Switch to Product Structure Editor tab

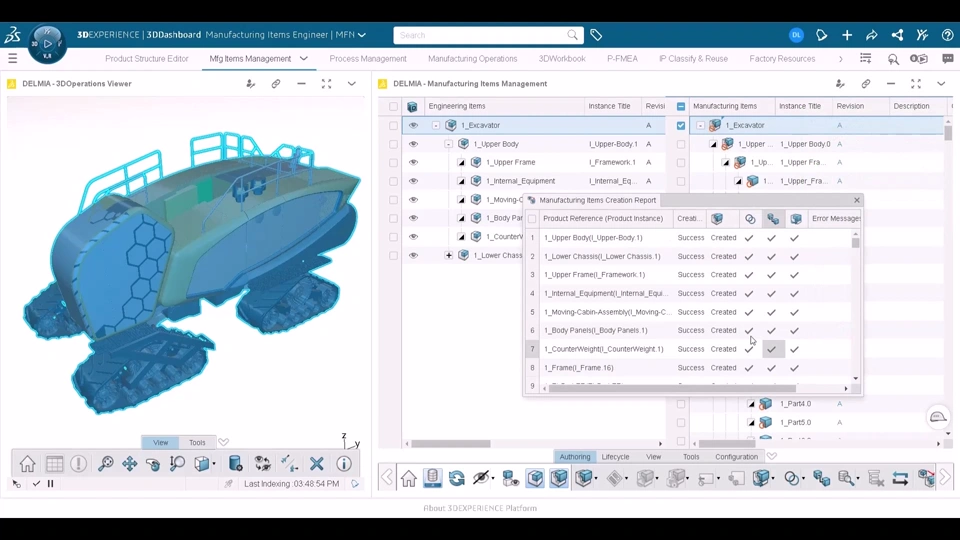pos(146,59)
